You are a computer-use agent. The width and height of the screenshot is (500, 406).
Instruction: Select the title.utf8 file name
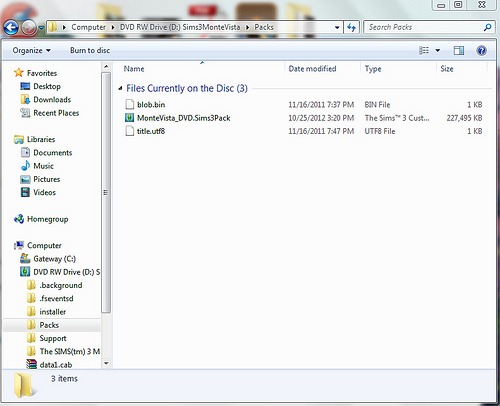click(x=151, y=131)
